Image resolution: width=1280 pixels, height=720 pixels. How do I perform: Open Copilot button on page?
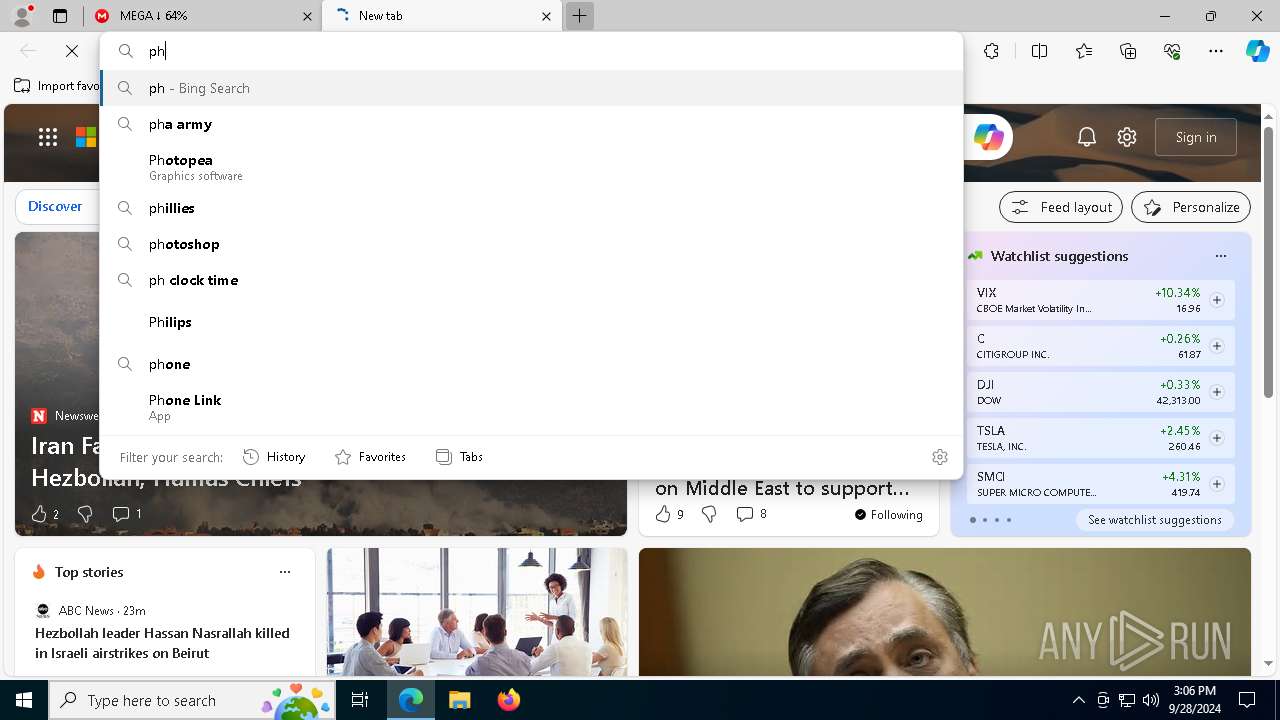pos(988,137)
